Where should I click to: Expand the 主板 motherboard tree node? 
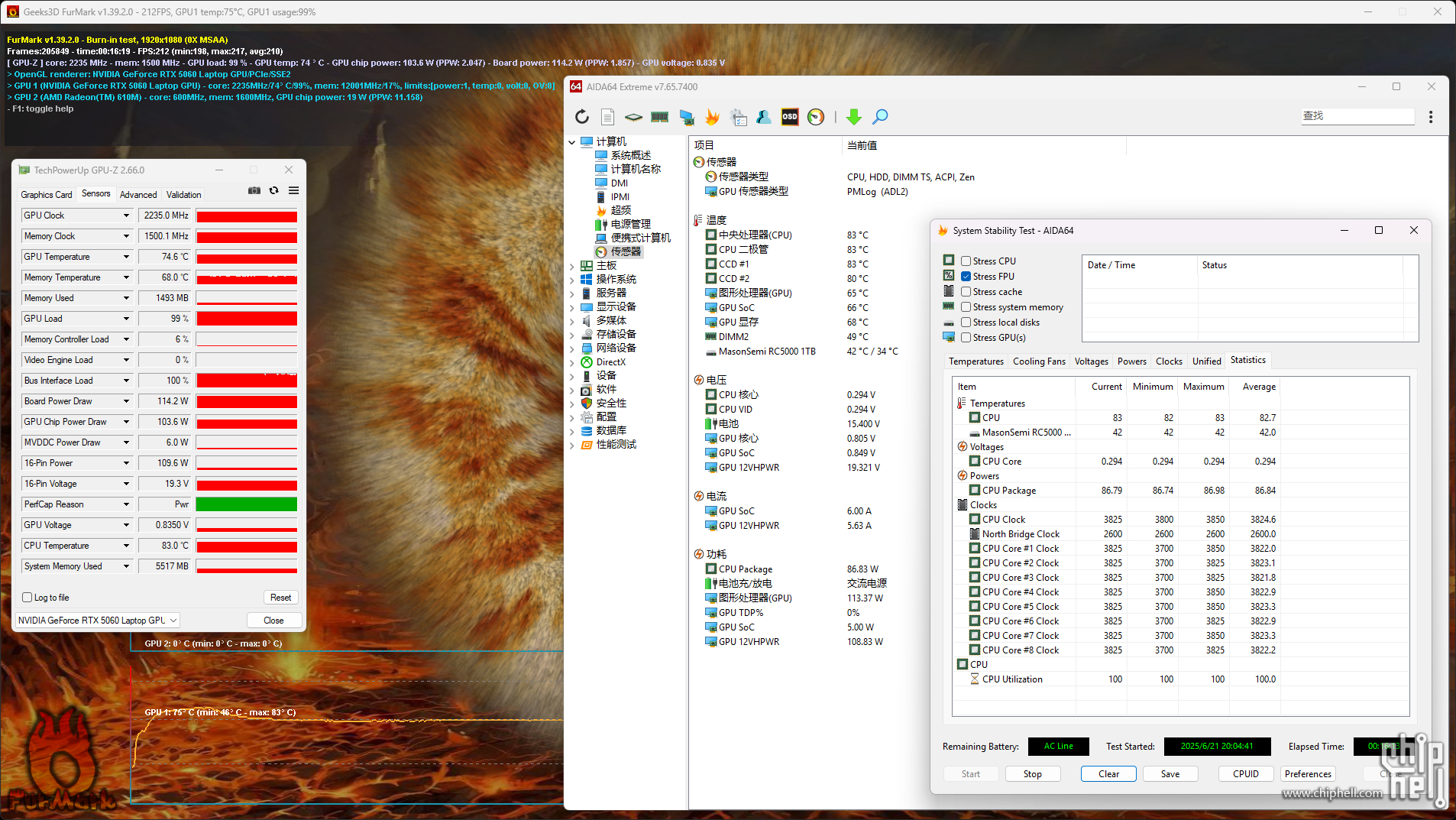tap(571, 266)
